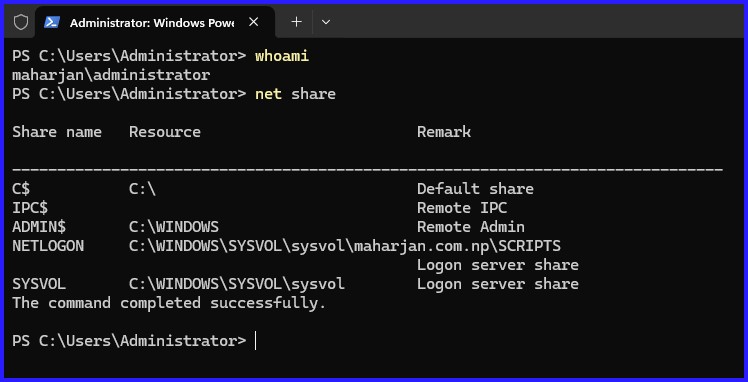Click 'The command completed successfully.' line
748x382 pixels.
click(169, 303)
